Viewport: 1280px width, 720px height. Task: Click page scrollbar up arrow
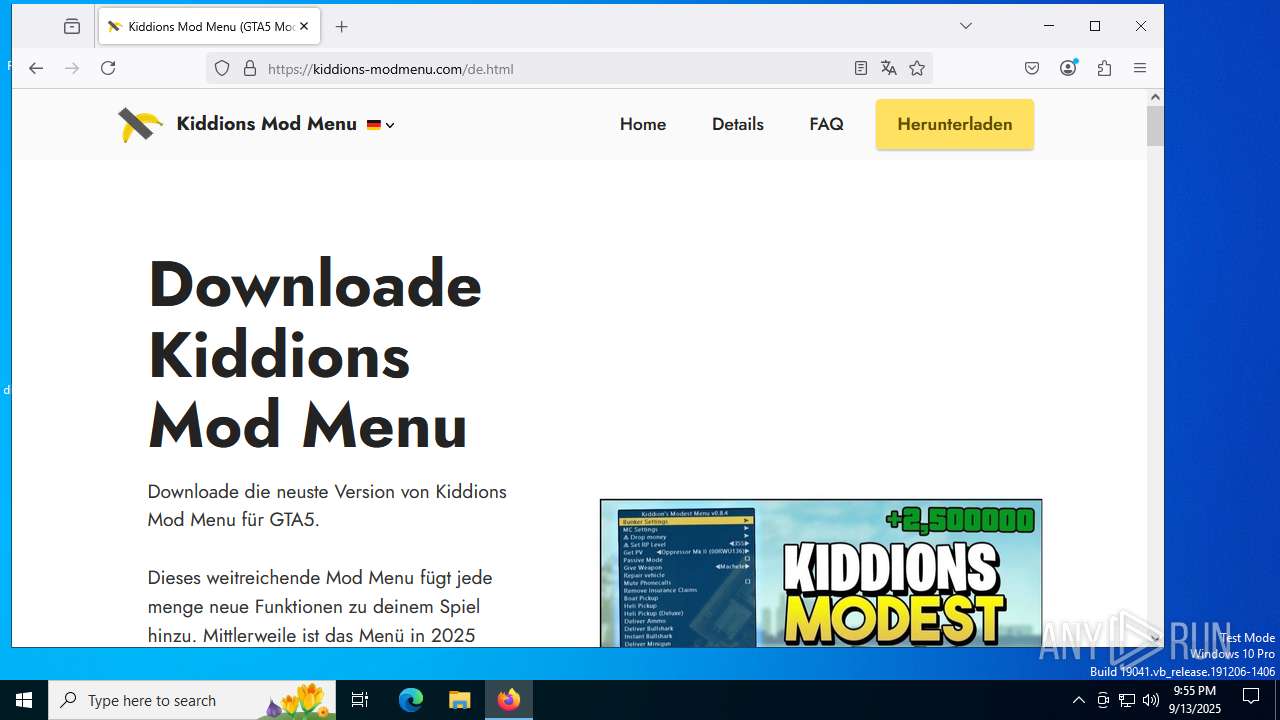point(1155,97)
